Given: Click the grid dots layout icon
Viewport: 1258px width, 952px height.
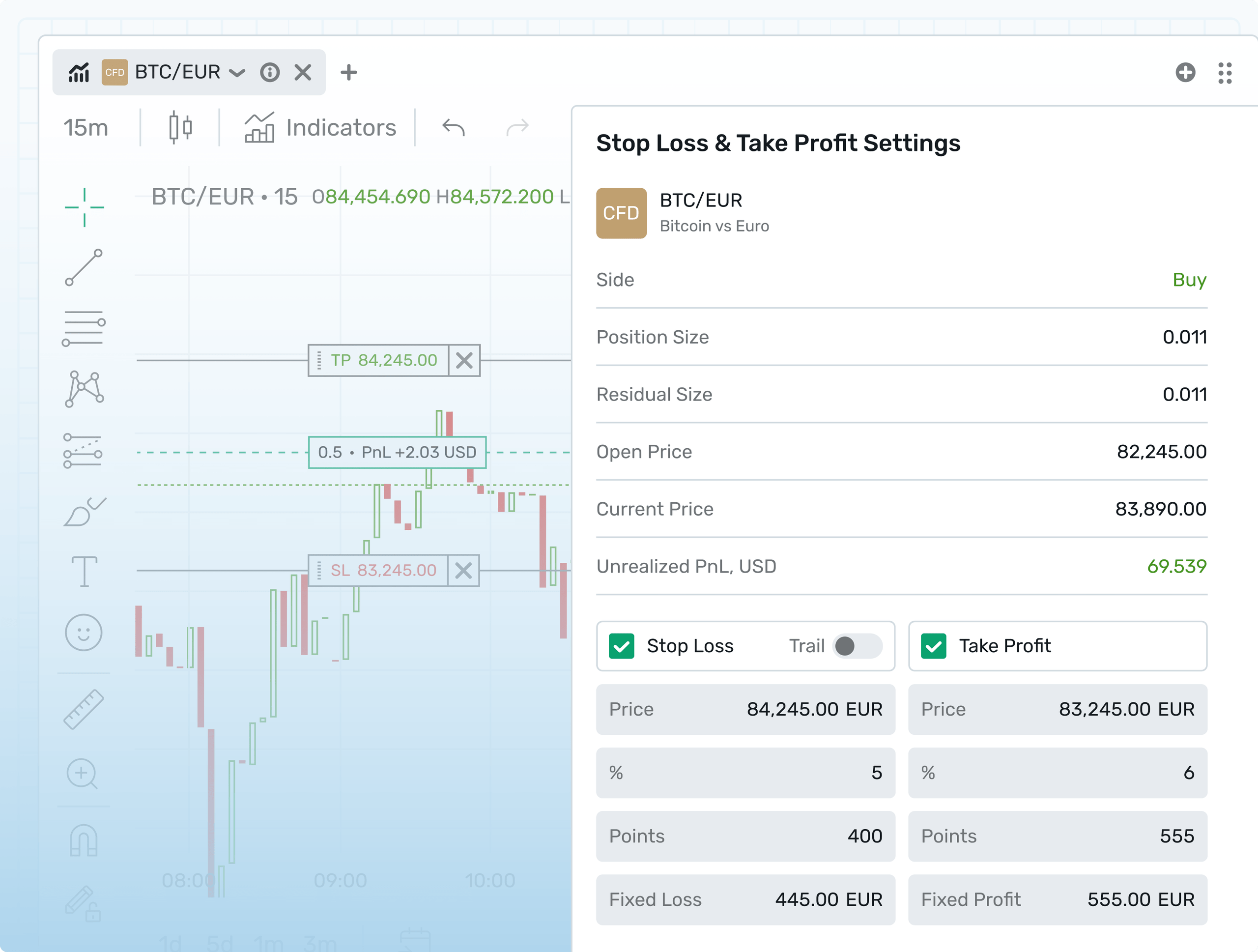Looking at the screenshot, I should point(1225,73).
